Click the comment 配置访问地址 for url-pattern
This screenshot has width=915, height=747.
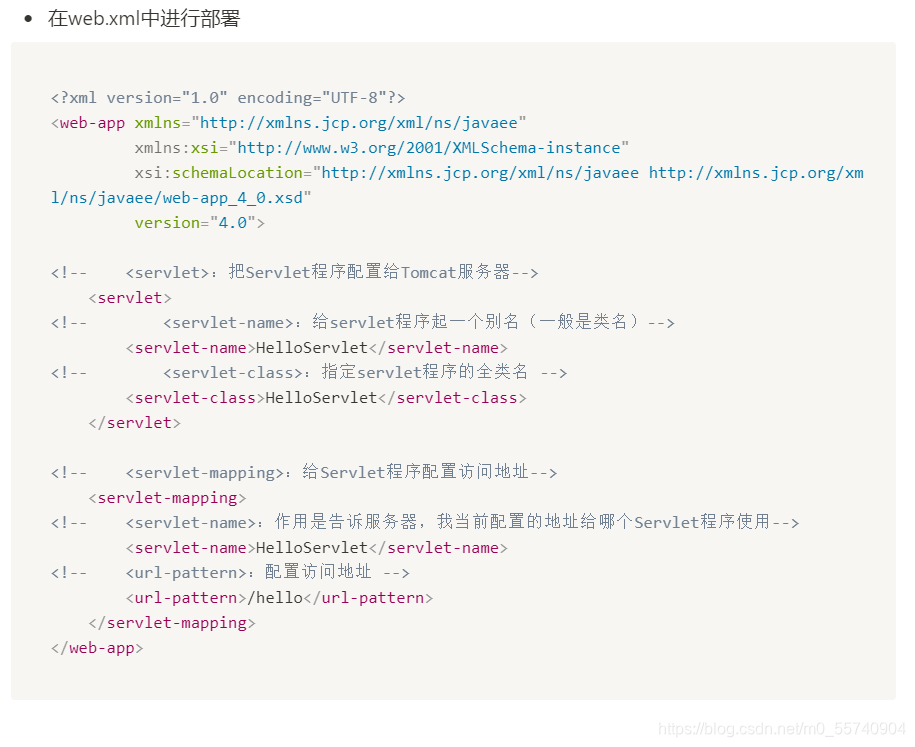231,573
